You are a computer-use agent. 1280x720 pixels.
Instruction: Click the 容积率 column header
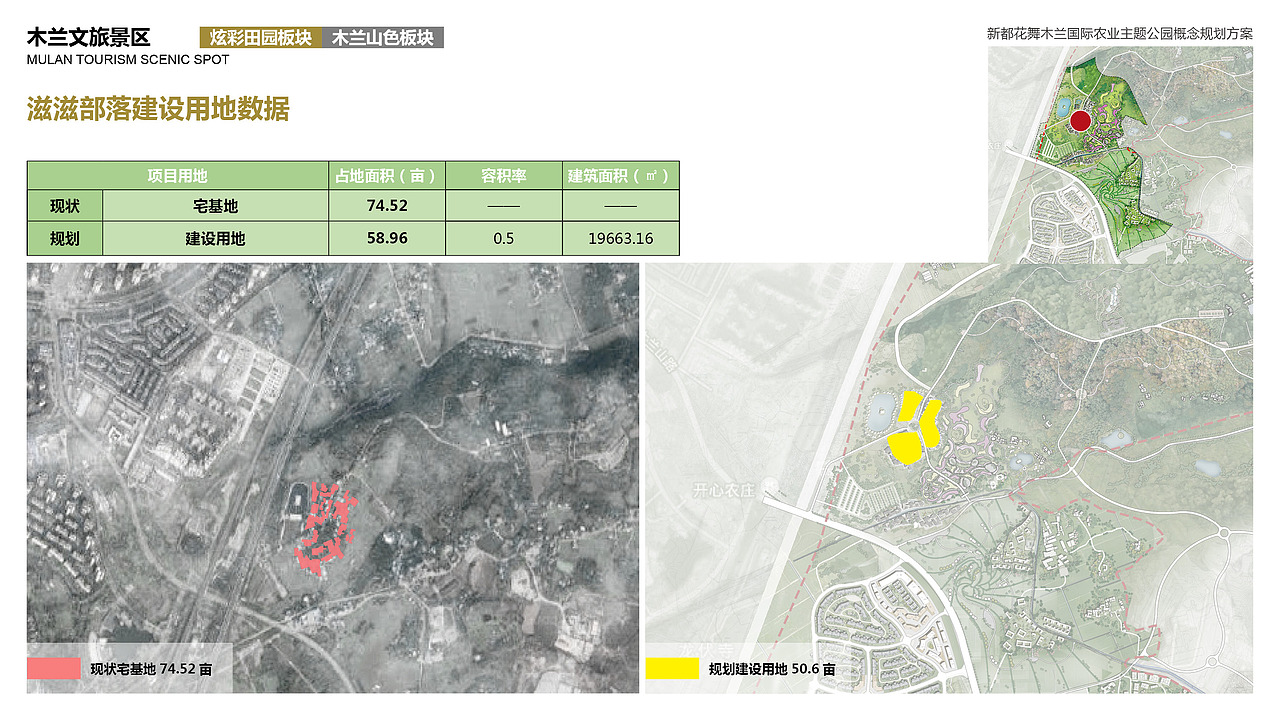pyautogui.click(x=504, y=176)
